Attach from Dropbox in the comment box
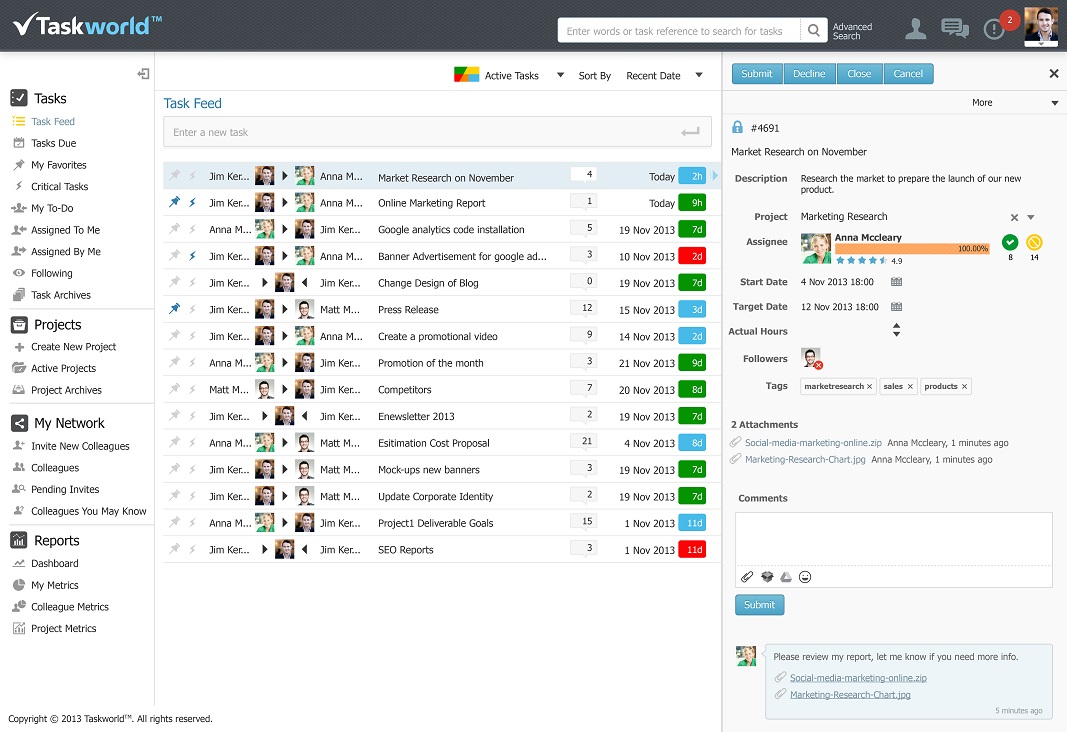1067x732 pixels. 767,577
